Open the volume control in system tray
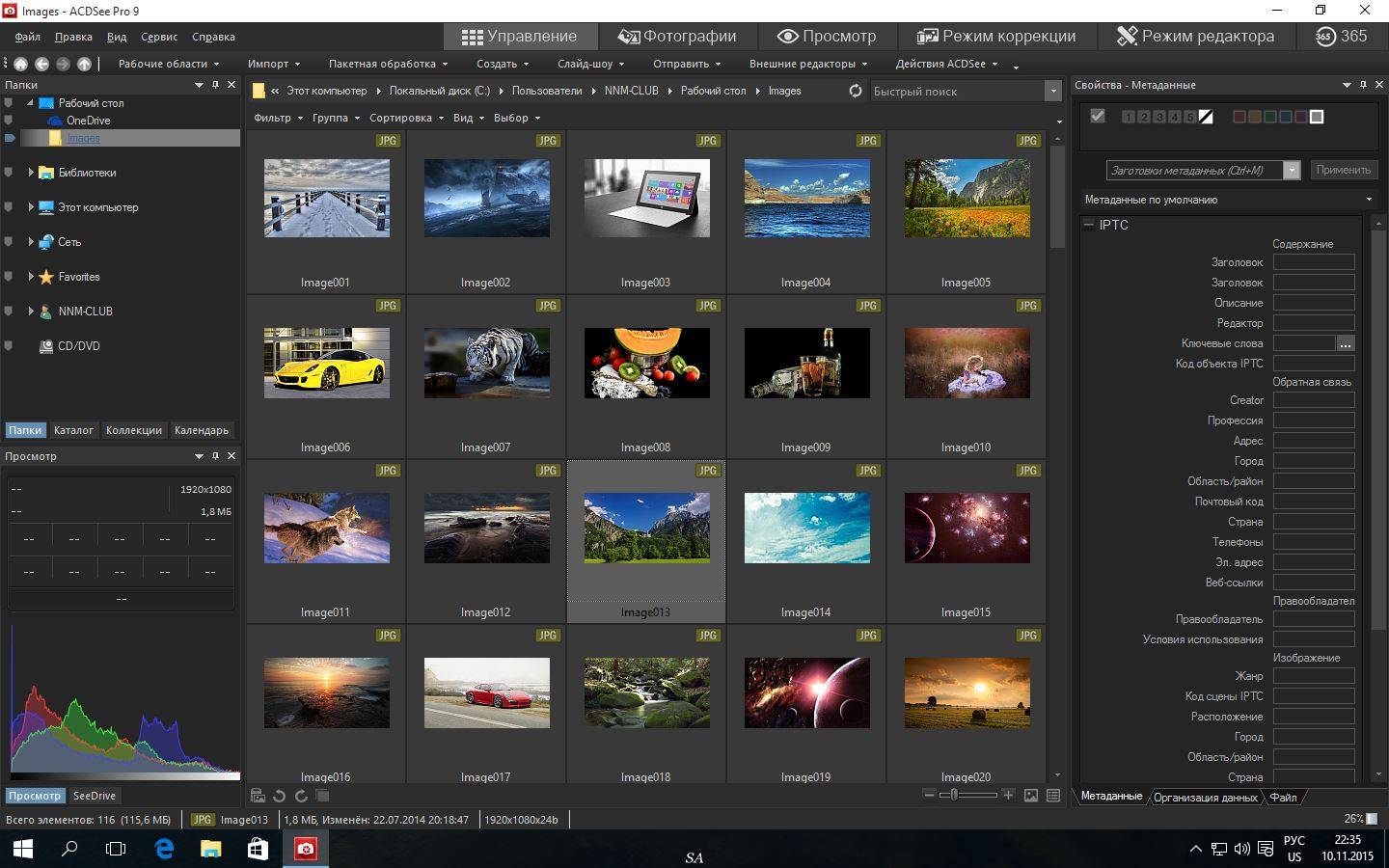This screenshot has height=868, width=1389. (x=1241, y=849)
